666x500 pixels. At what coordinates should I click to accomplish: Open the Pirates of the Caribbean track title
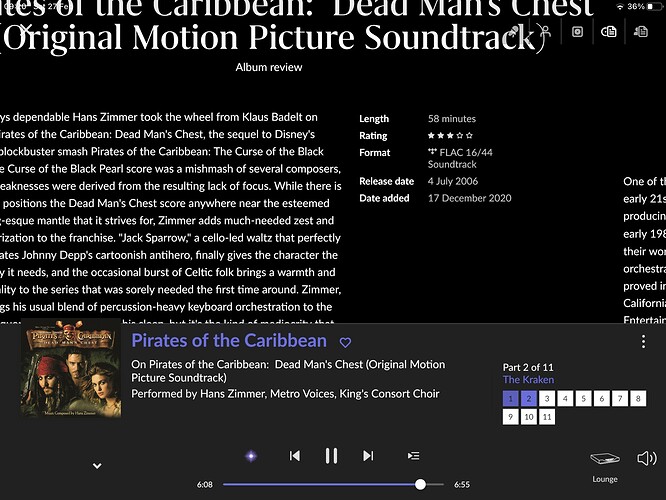229,341
